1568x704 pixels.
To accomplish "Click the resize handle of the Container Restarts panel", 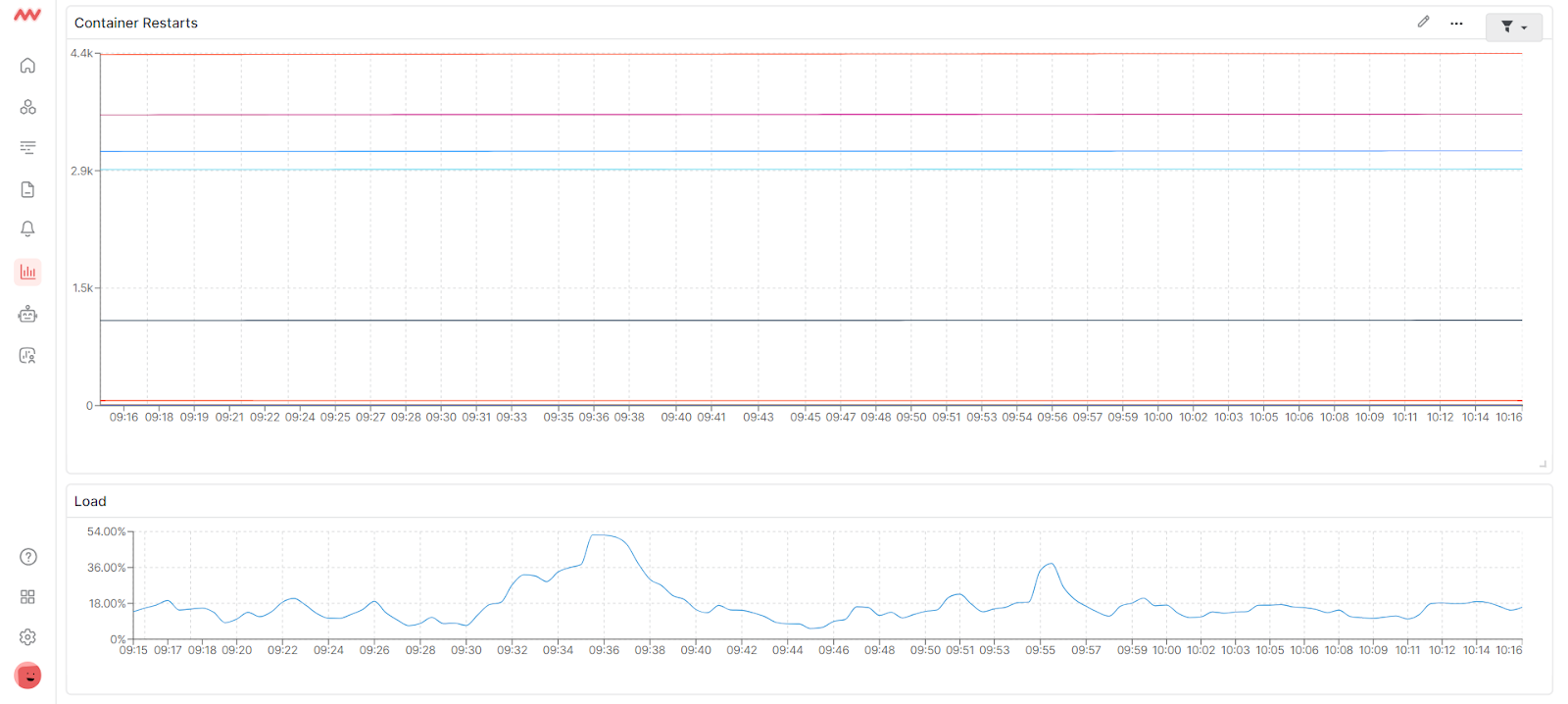I will (1543, 464).
